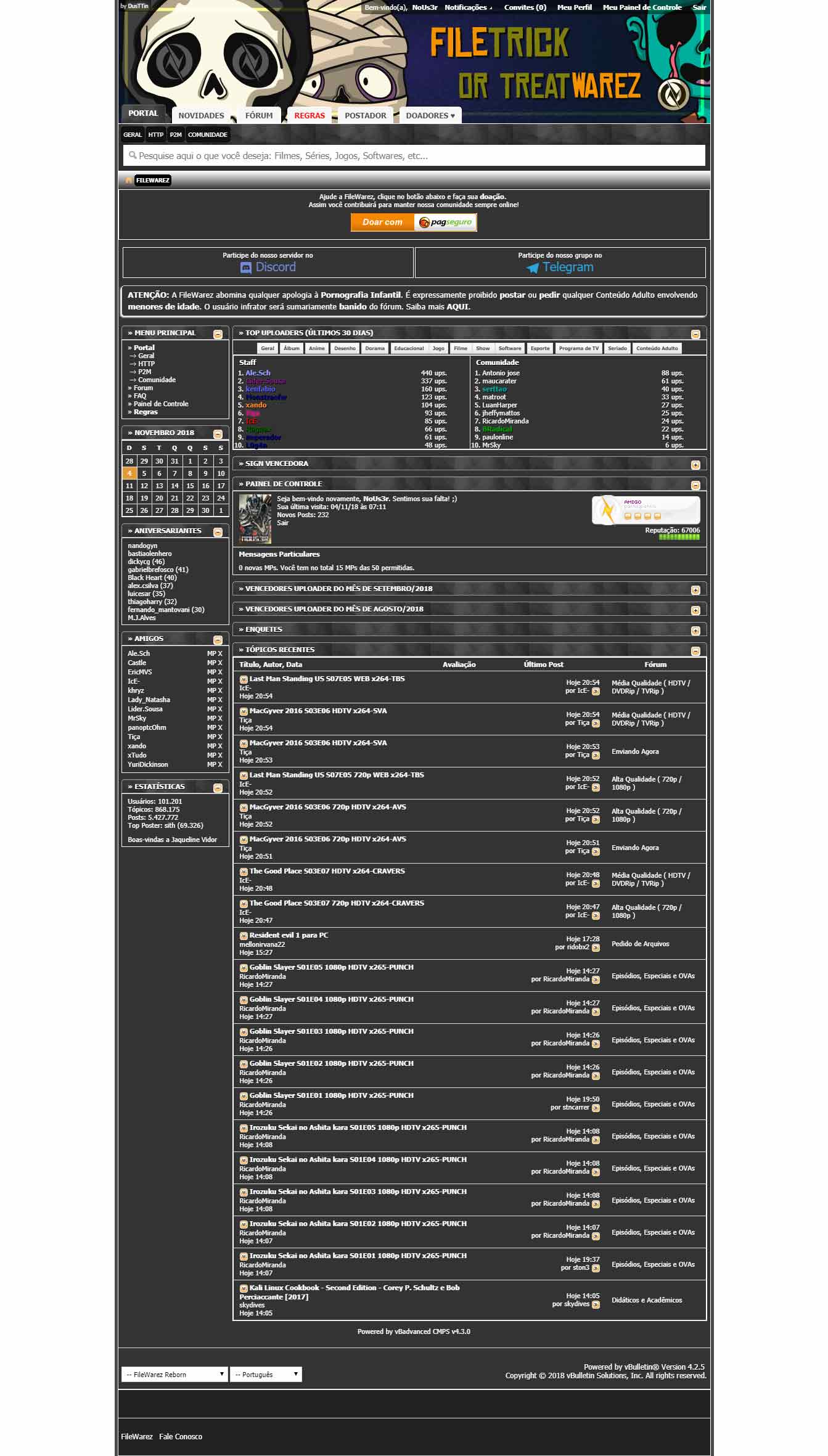Screen dimensions: 828x1456
Task: Open the FileWarez Reborn style dropdown
Action: [x=174, y=1374]
